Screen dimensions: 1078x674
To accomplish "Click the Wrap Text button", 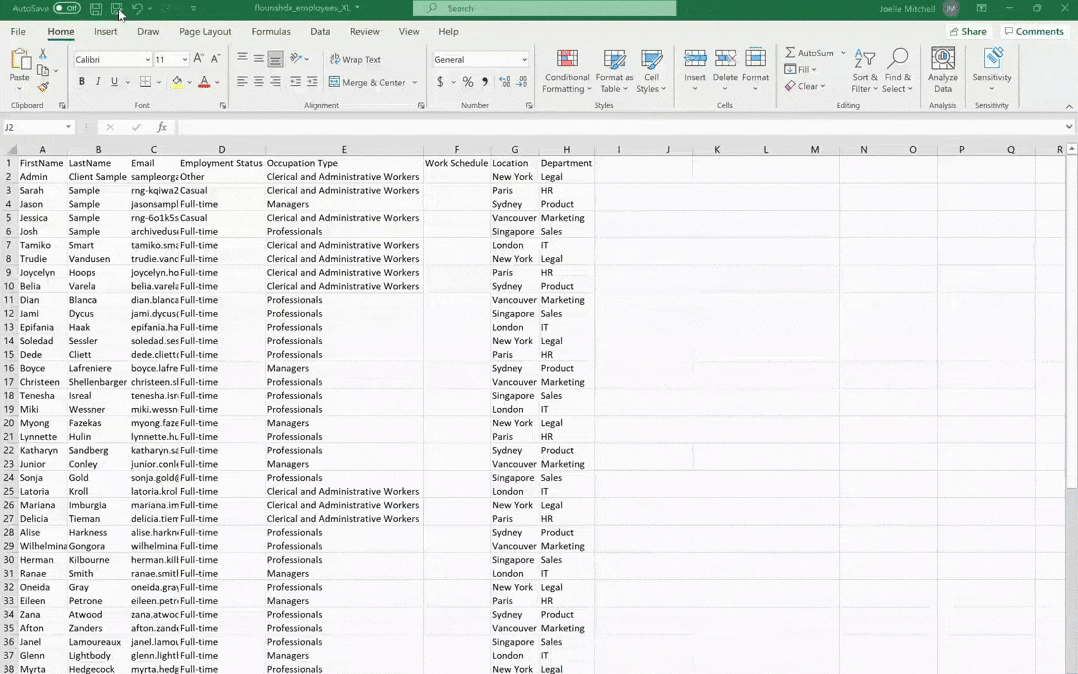I will pos(355,60).
